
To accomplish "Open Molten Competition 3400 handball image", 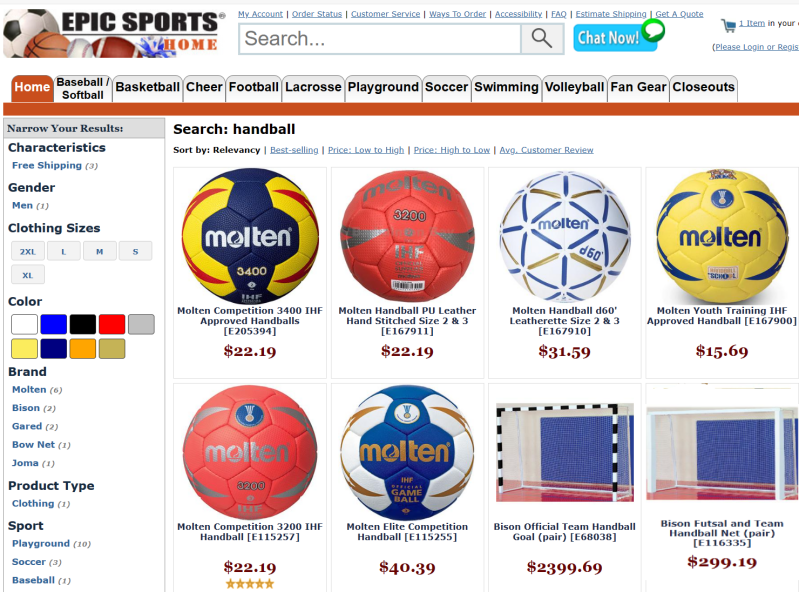I will 250,236.
